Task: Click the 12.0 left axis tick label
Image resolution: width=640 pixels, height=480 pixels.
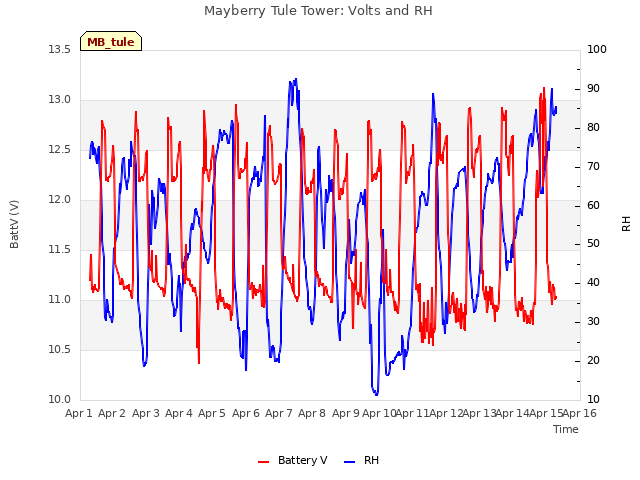Action: click(60, 200)
